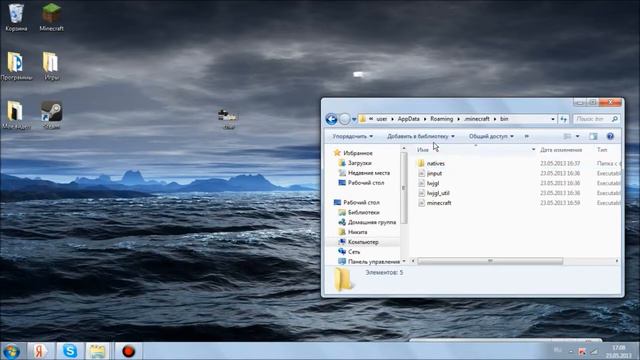Select Избранное in the navigation pane
640x360 pixels.
(358, 153)
